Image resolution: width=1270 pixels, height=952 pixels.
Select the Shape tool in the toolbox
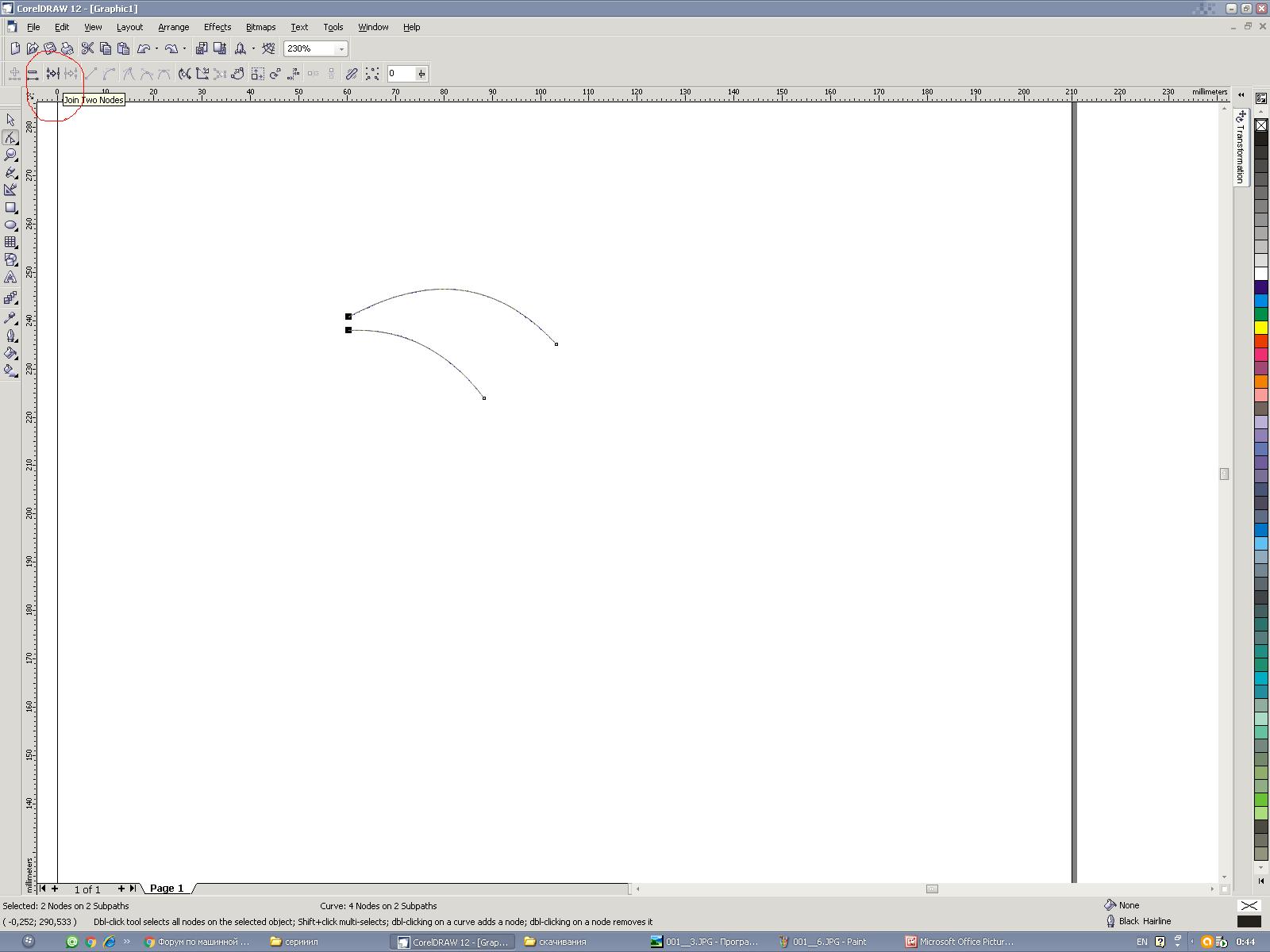11,137
